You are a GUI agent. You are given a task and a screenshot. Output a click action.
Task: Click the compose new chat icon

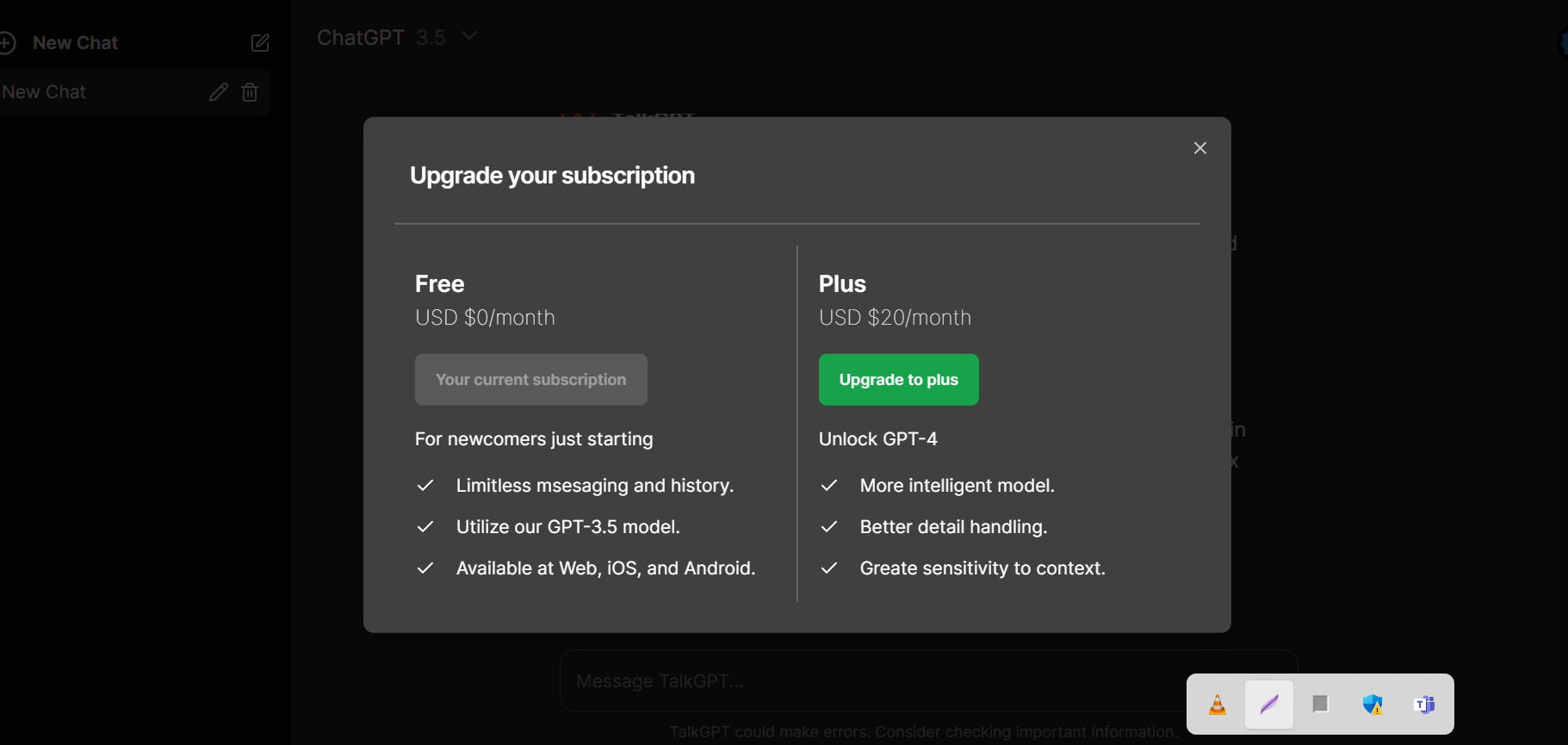click(260, 43)
